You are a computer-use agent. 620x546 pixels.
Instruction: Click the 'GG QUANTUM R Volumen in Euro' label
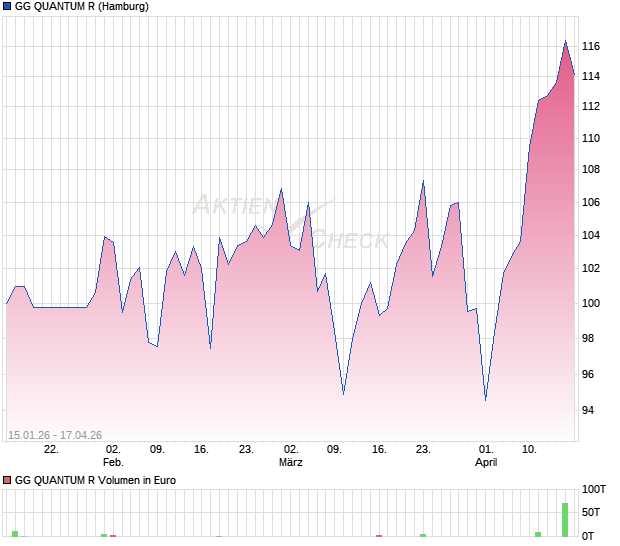point(95,480)
